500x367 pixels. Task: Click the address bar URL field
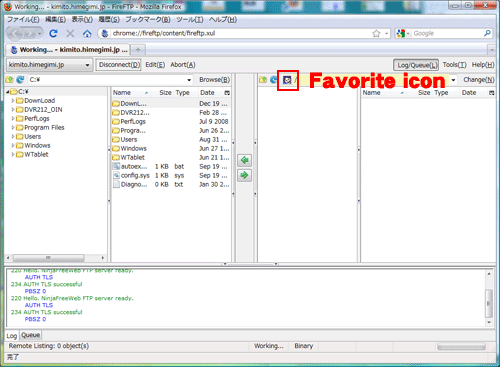click(240, 33)
